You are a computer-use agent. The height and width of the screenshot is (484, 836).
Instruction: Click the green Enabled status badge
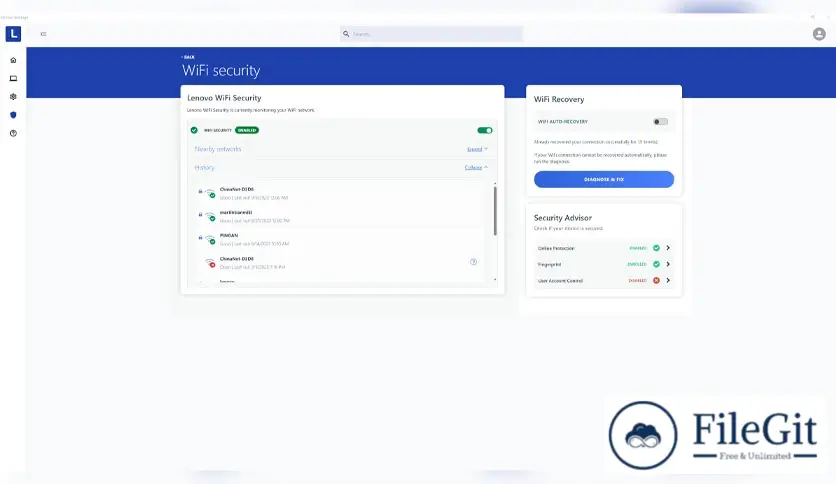247,130
